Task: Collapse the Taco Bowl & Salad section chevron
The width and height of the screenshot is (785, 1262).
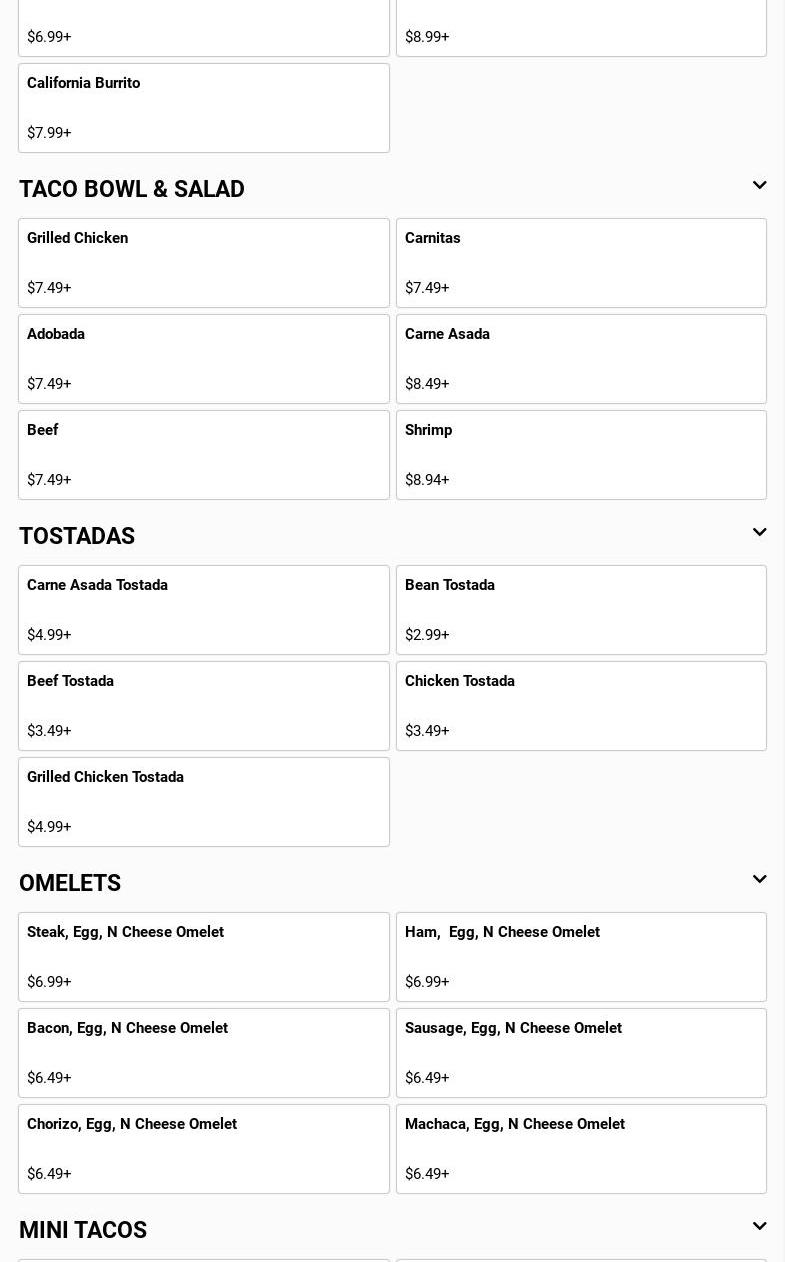Action: 759,186
